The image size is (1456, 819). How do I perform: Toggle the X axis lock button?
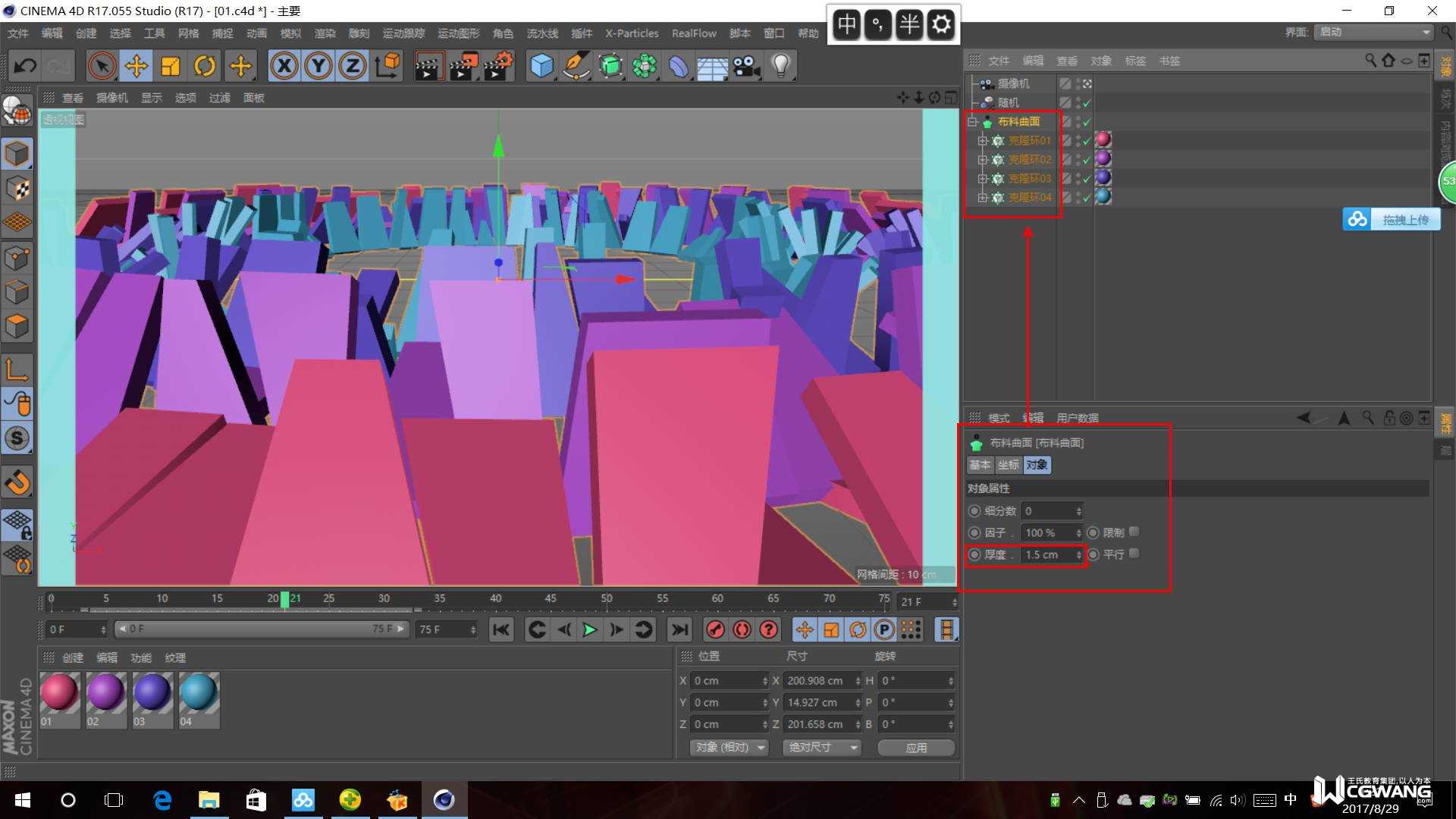[x=284, y=66]
